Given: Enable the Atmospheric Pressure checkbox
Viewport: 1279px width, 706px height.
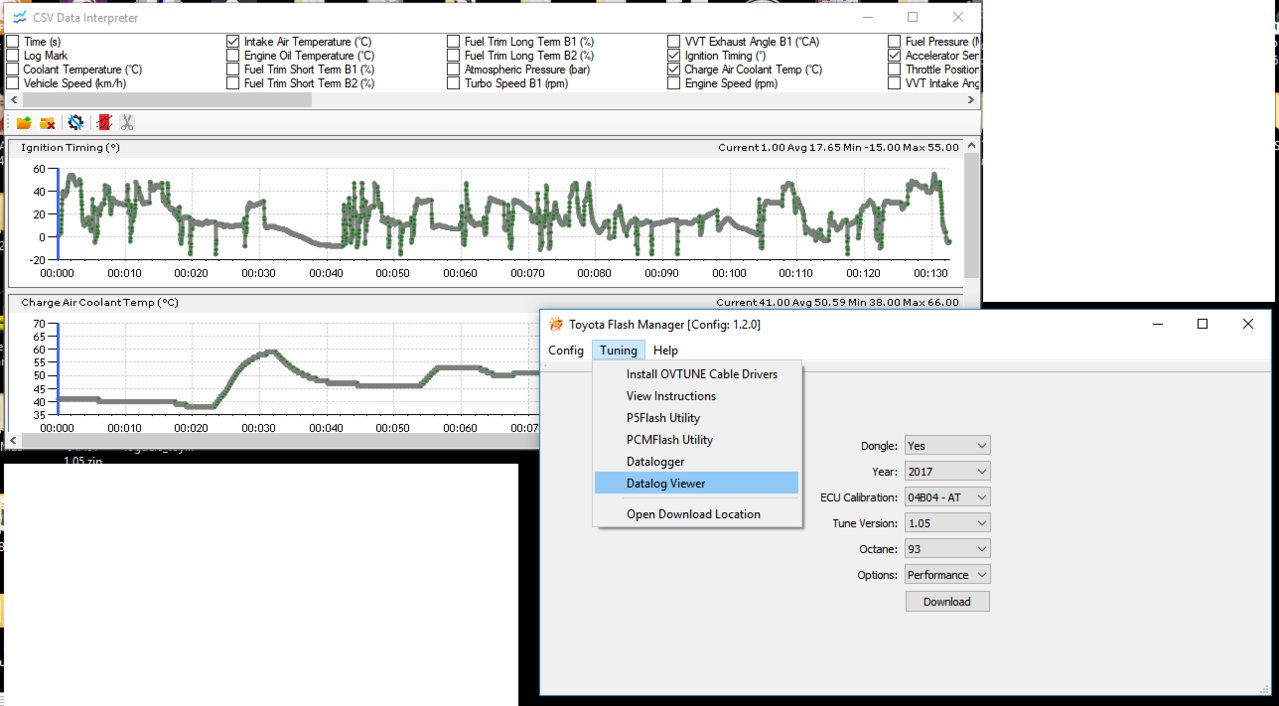Looking at the screenshot, I should click(x=454, y=70).
